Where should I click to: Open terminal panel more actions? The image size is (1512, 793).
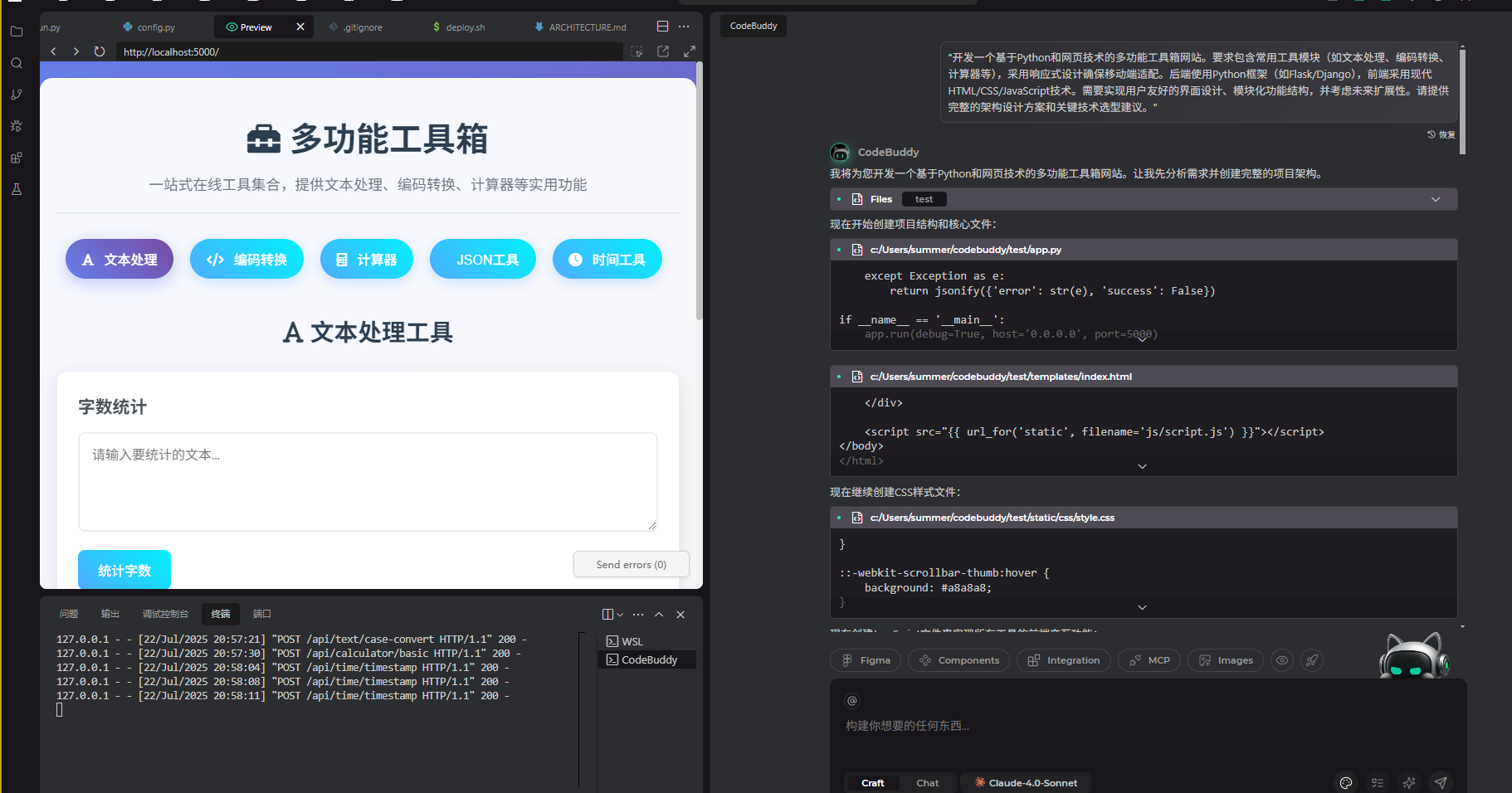(x=638, y=615)
